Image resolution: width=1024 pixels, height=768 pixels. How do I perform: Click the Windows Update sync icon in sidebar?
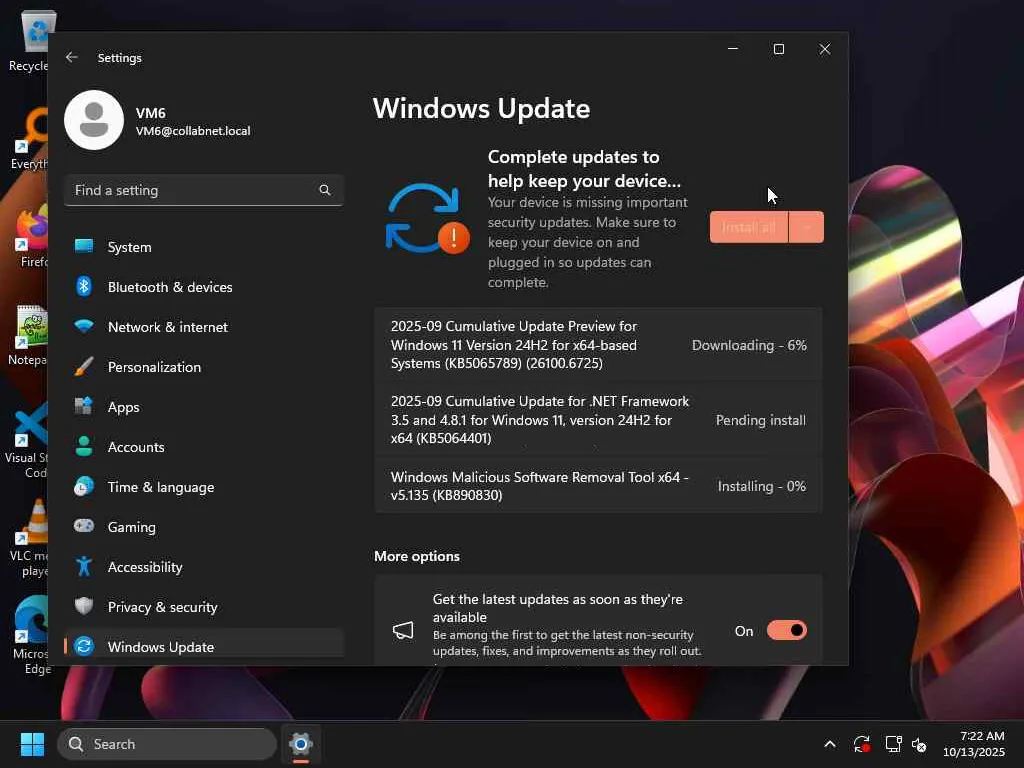tap(84, 646)
